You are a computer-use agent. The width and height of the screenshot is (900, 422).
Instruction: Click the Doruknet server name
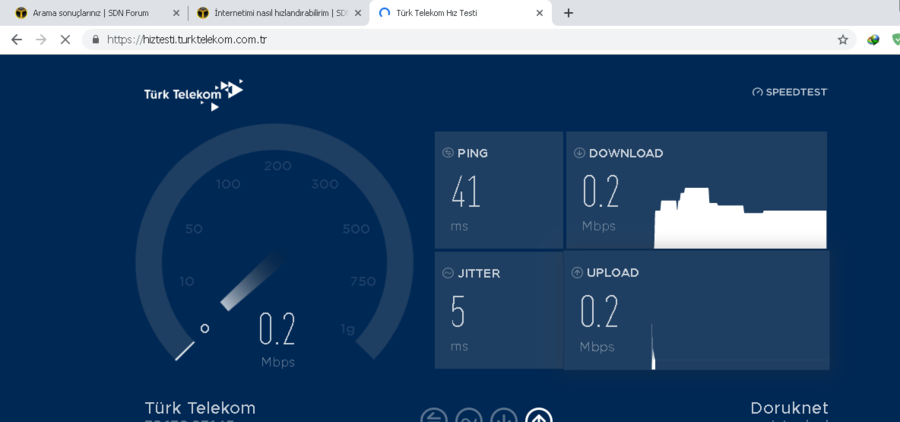pyautogui.click(x=789, y=408)
